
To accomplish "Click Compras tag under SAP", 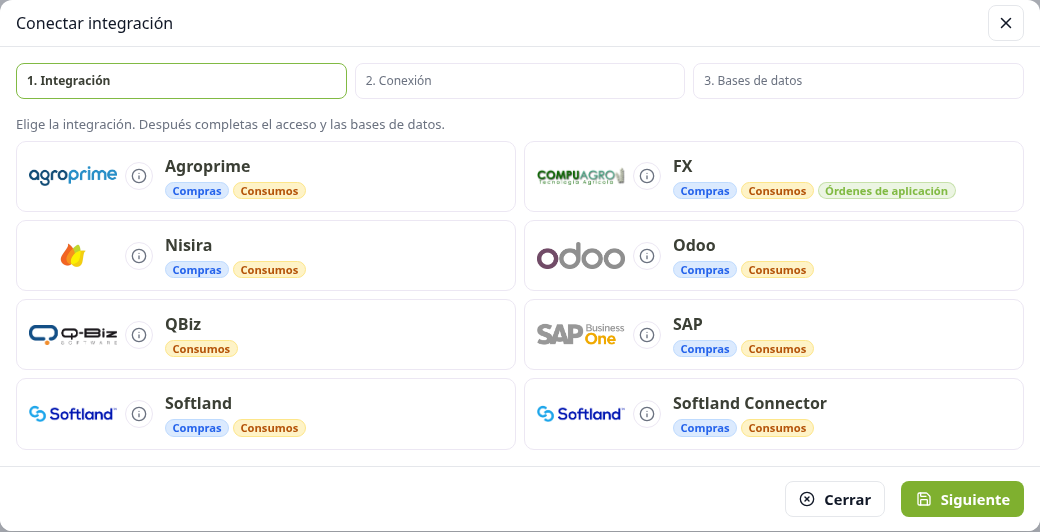I will pyautogui.click(x=705, y=349).
